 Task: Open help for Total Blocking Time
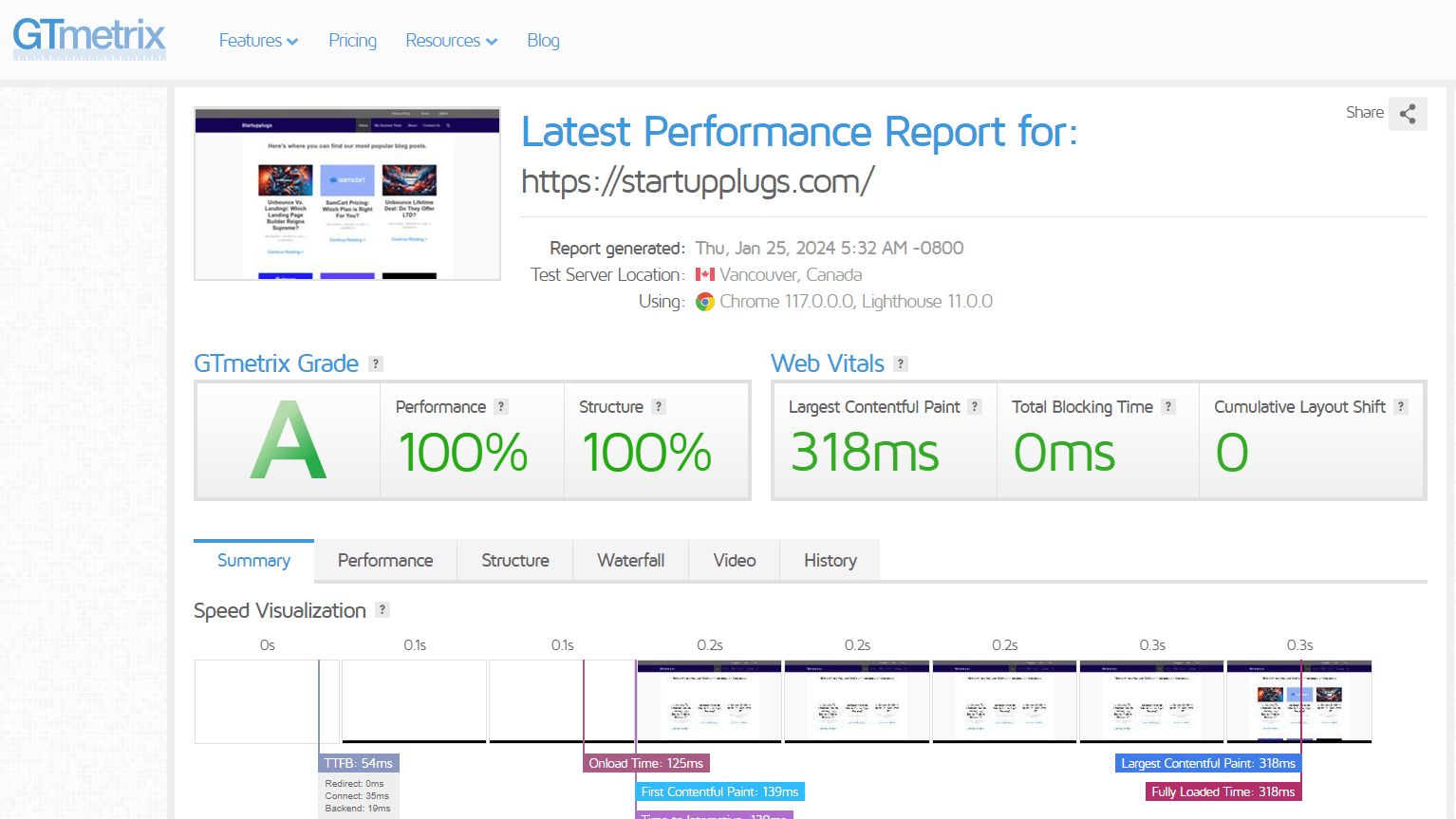1168,406
